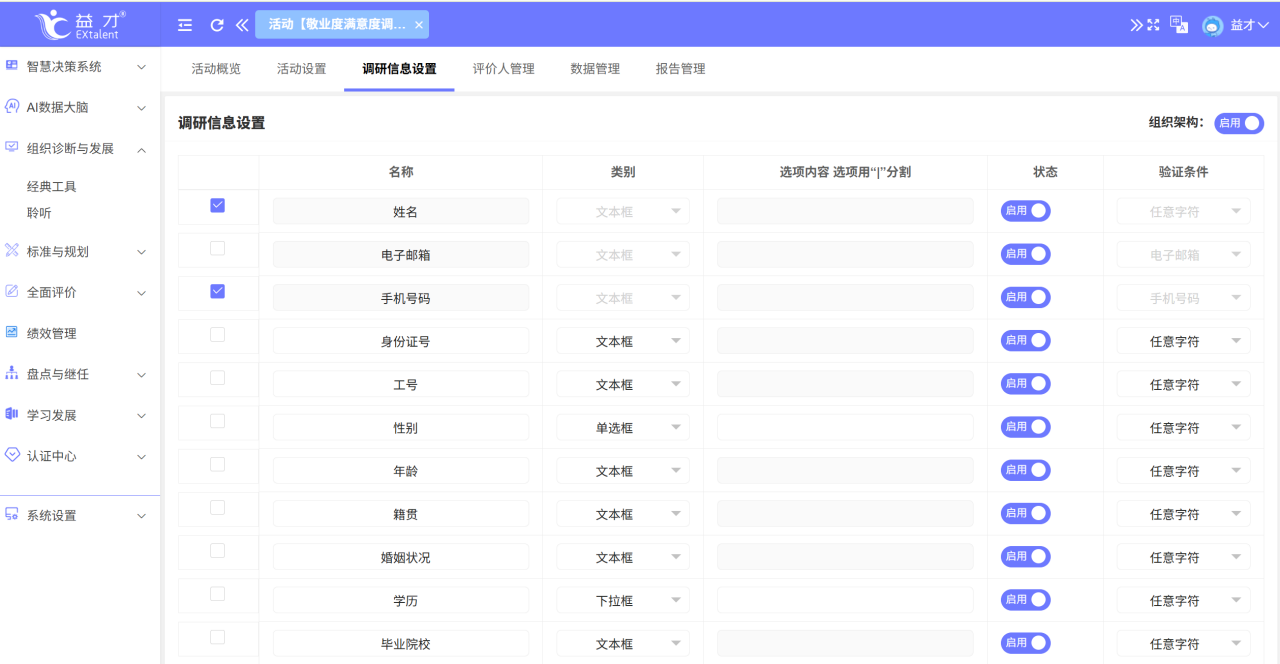Screen dimensions: 1280x664
Task: Open 单选框 type dropdown for 性别
Action: tap(623, 428)
